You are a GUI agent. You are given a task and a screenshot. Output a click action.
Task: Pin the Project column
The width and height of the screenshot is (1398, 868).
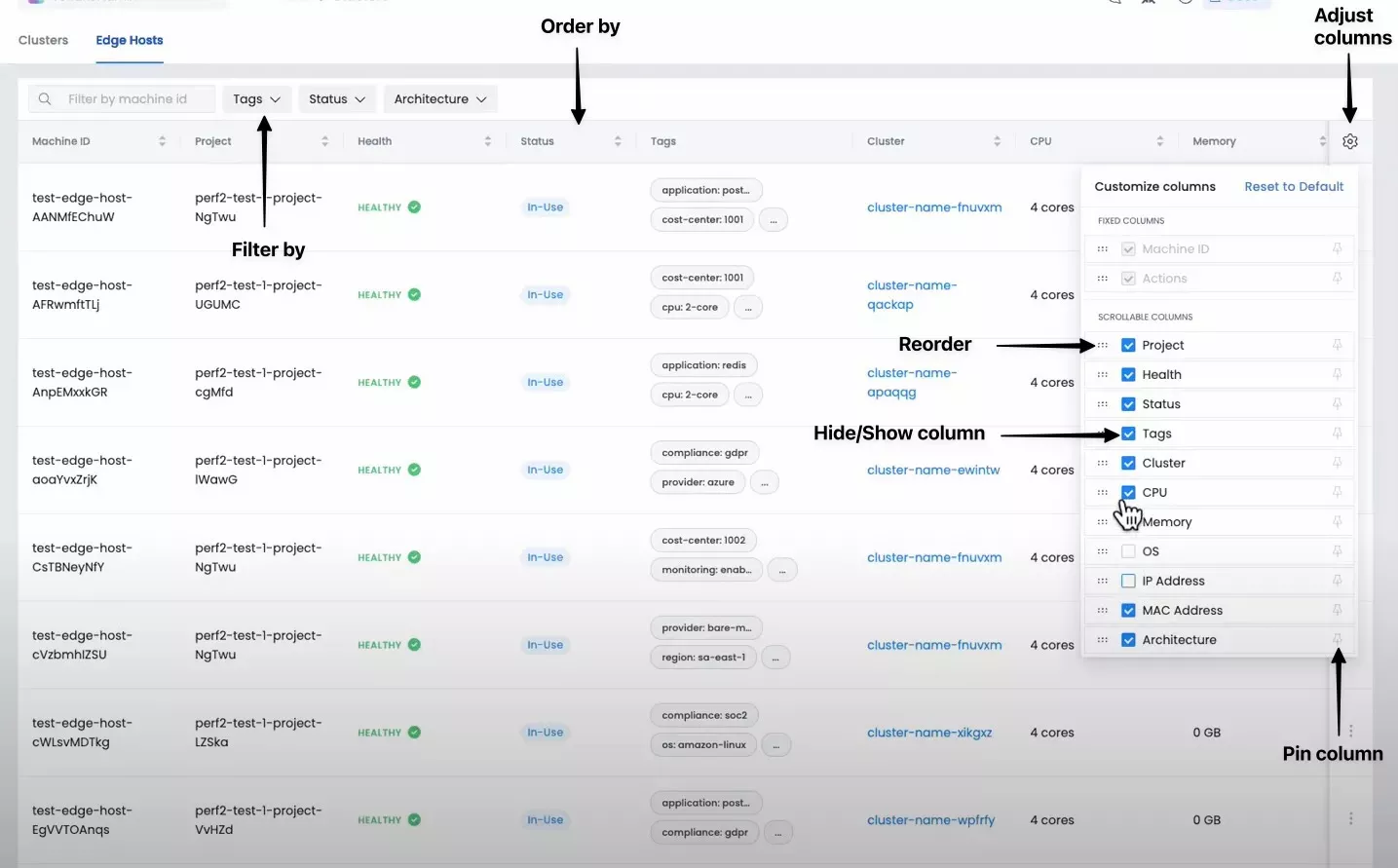[x=1337, y=345]
